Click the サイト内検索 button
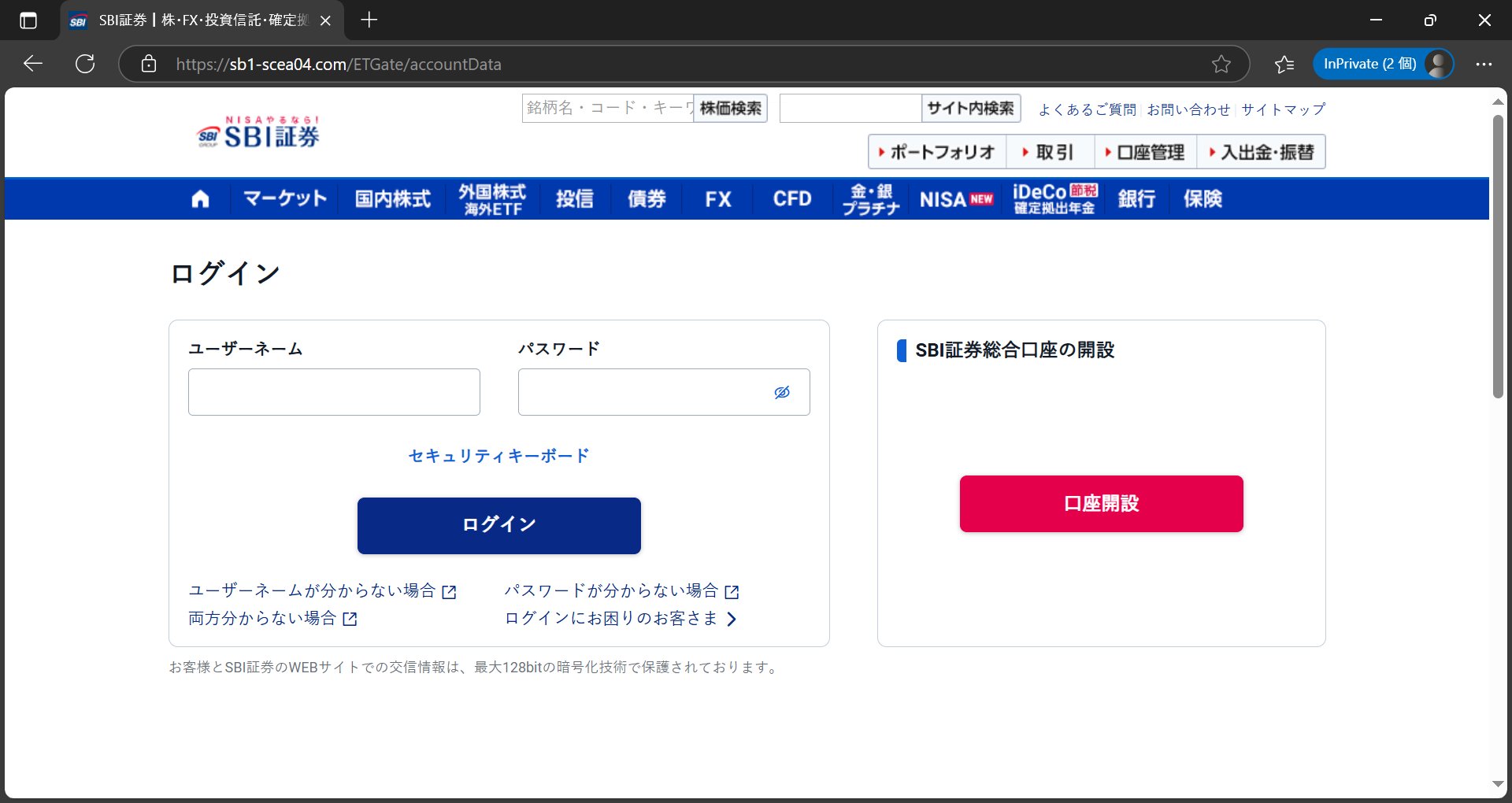The image size is (1512, 803). point(971,108)
